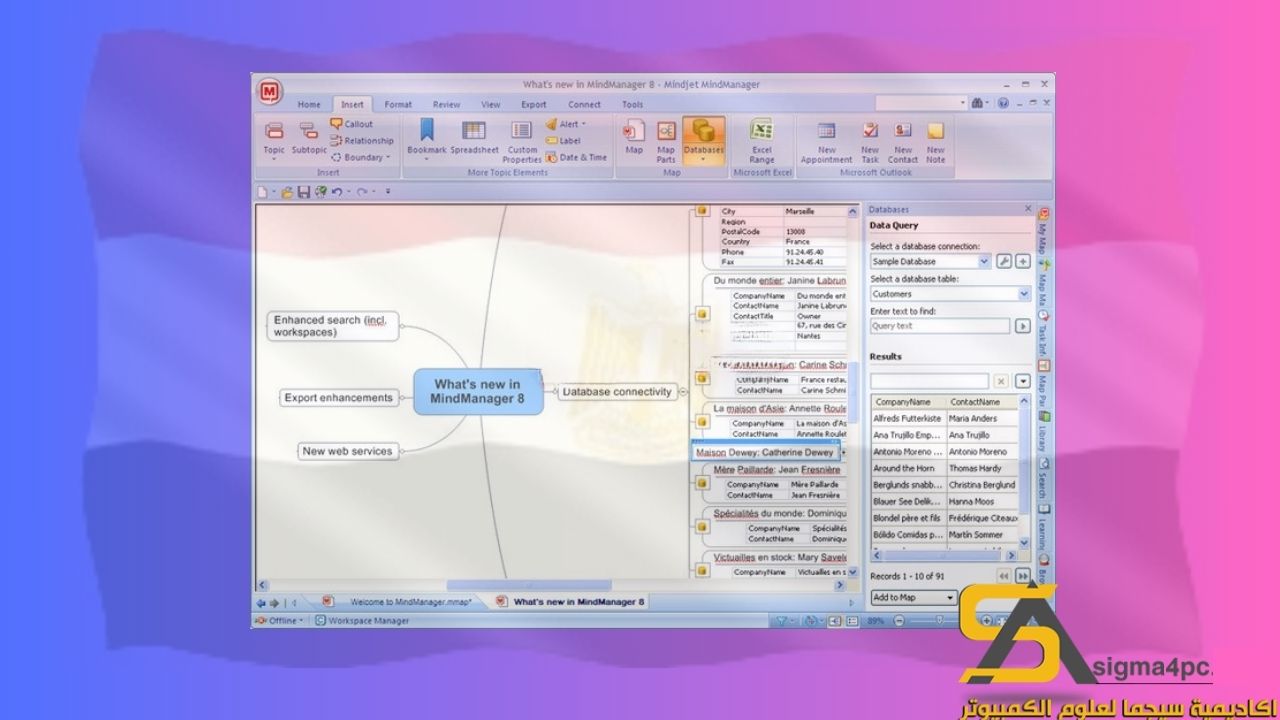Click the Redo arrow

(361, 191)
